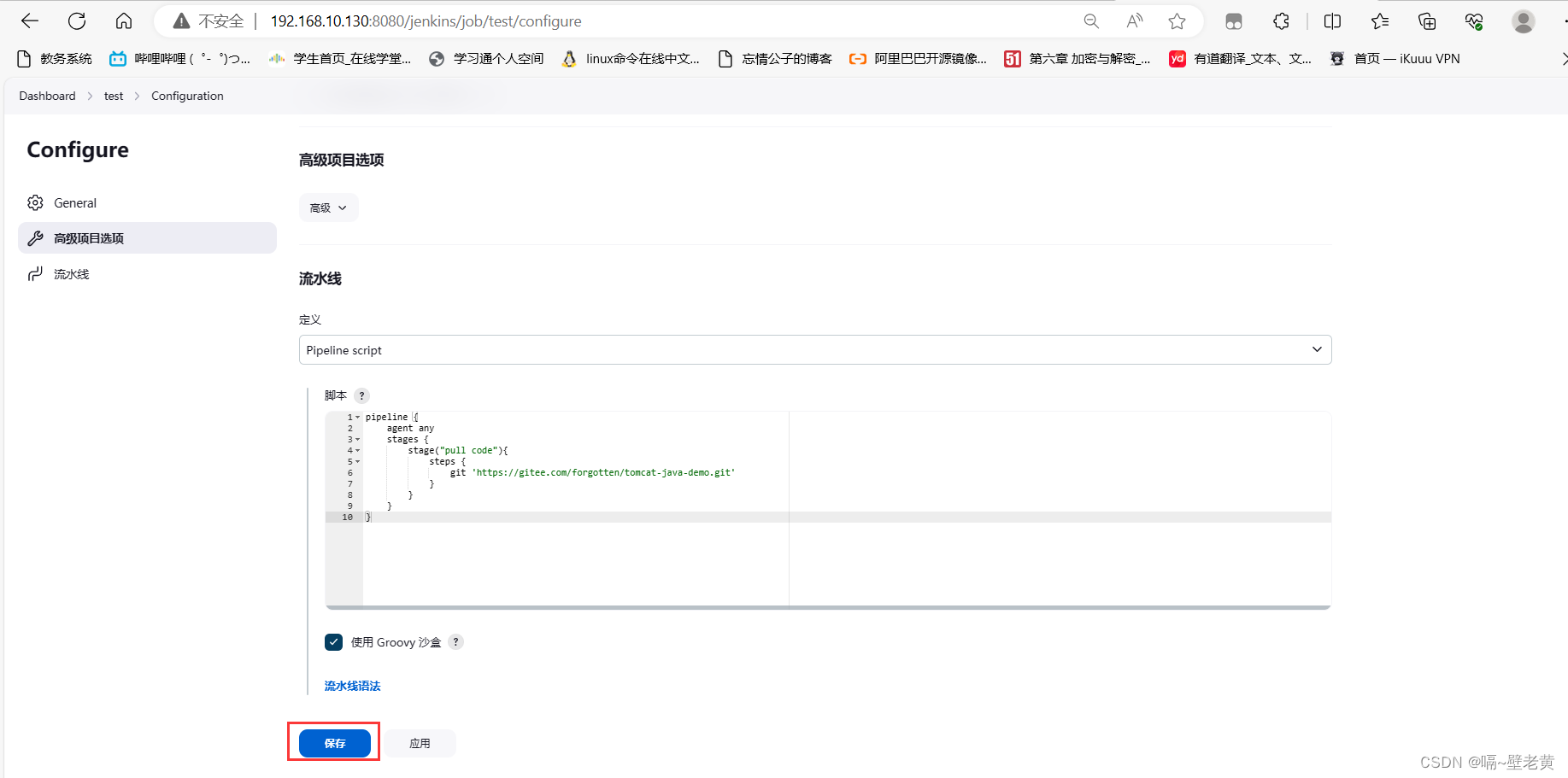Open the test breadcrumb link
Screen dimensions: 1568x778
click(114, 96)
